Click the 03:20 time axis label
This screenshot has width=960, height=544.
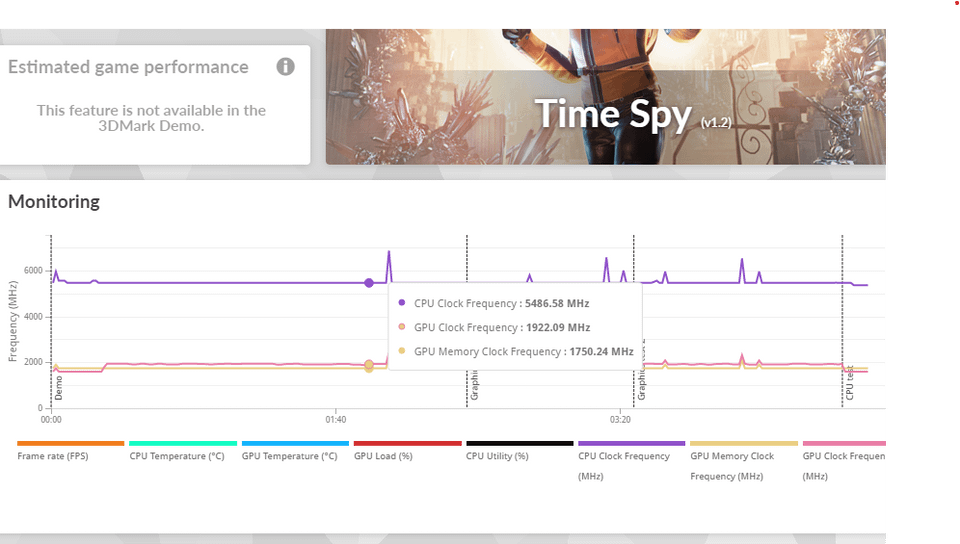[620, 420]
